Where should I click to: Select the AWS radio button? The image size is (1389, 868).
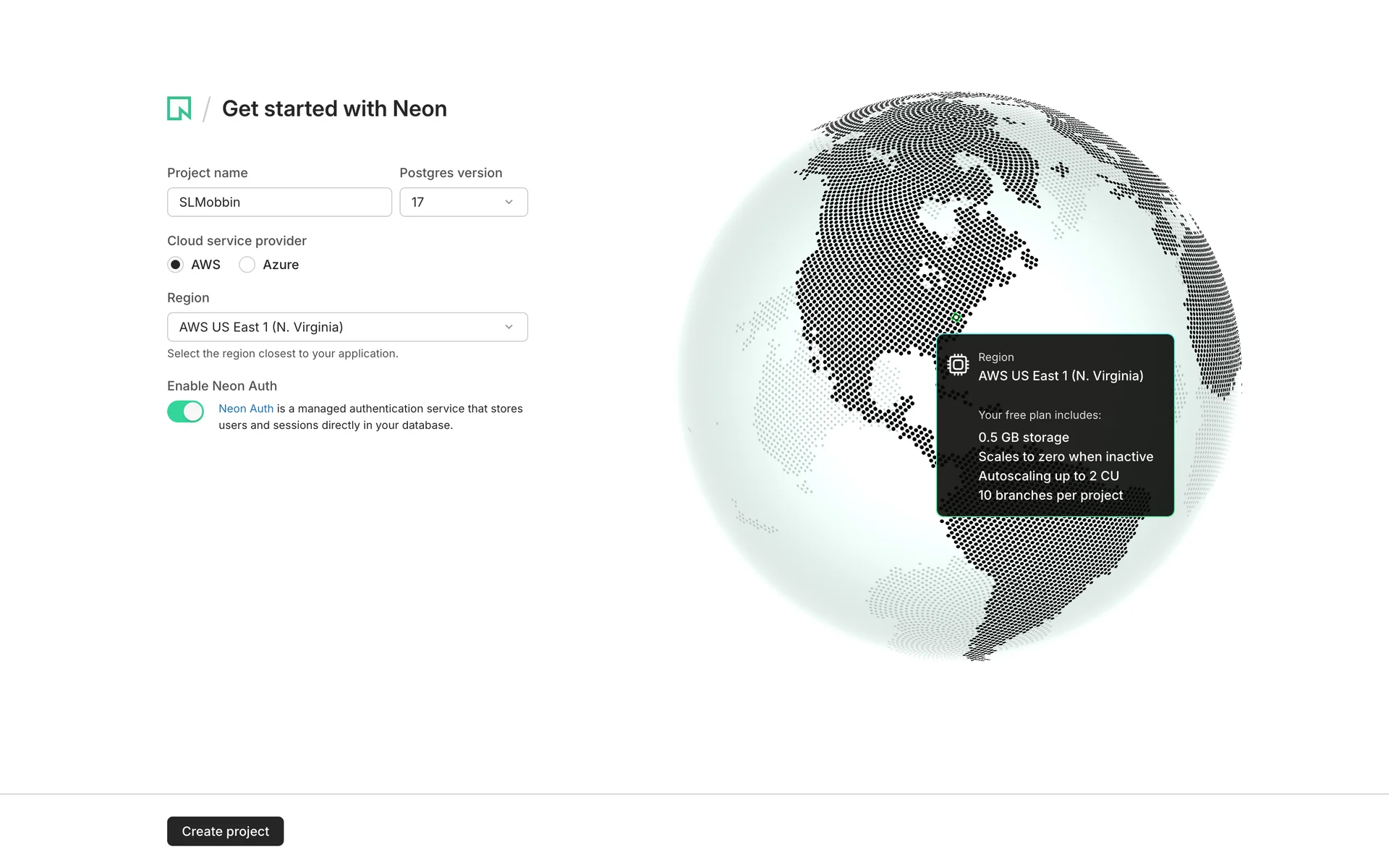click(175, 265)
